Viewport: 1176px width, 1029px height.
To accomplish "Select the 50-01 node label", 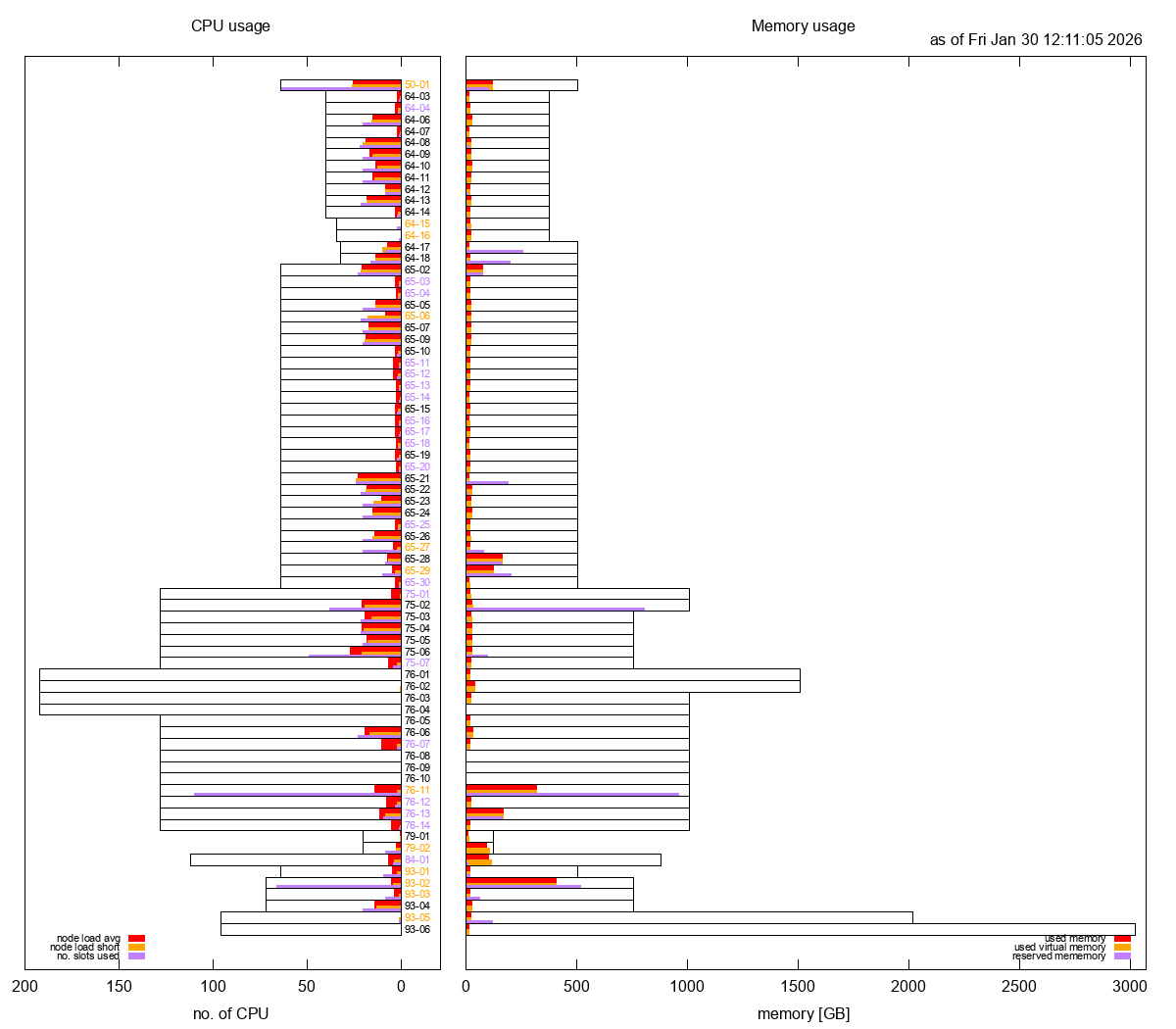I will click(x=416, y=85).
